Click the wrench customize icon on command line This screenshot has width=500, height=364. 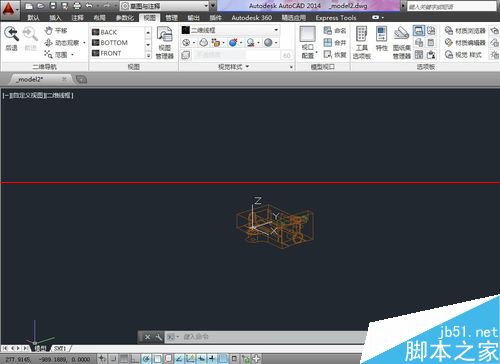tap(159, 337)
